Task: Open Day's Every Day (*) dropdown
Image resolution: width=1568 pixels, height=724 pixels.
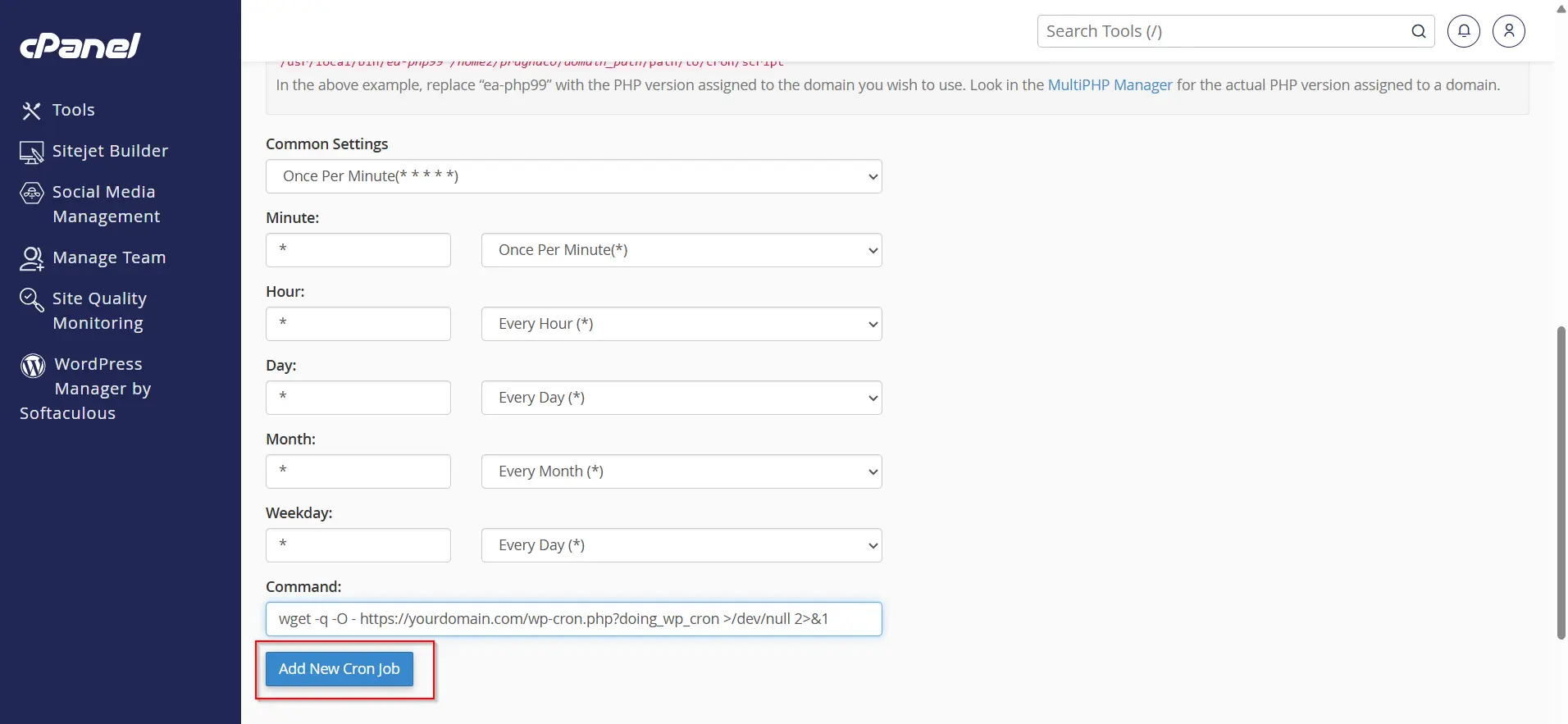Action: coord(681,398)
